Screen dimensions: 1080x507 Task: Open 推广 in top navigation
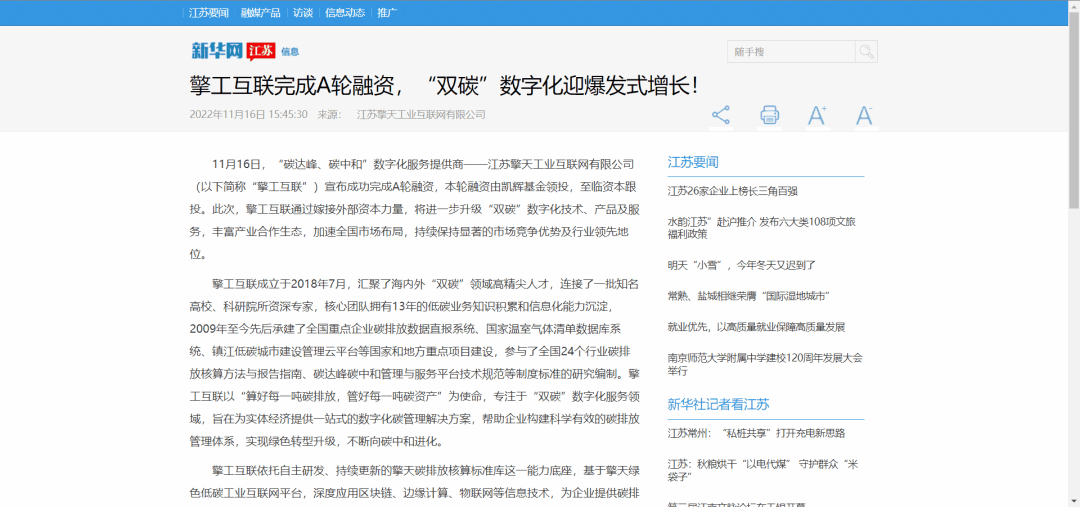tap(387, 12)
